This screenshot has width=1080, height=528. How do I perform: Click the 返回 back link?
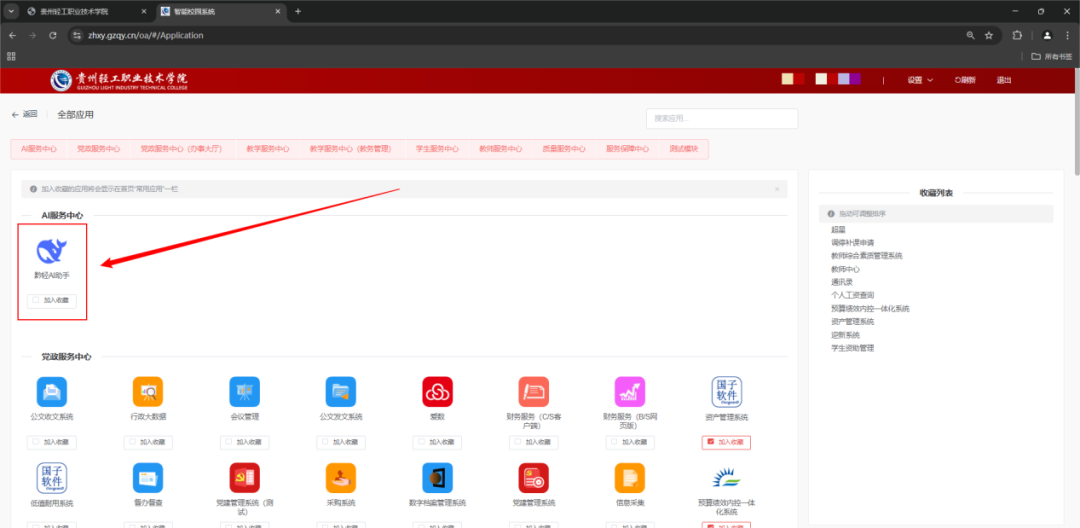[24, 114]
